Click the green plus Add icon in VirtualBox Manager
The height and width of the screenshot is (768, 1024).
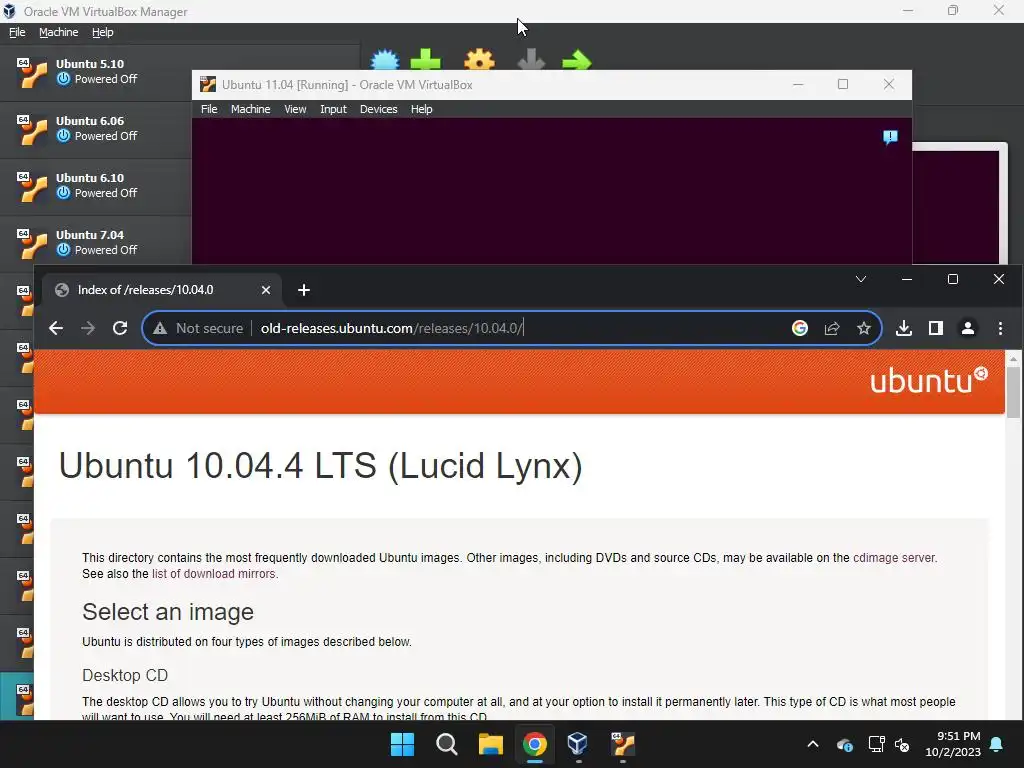click(x=425, y=60)
